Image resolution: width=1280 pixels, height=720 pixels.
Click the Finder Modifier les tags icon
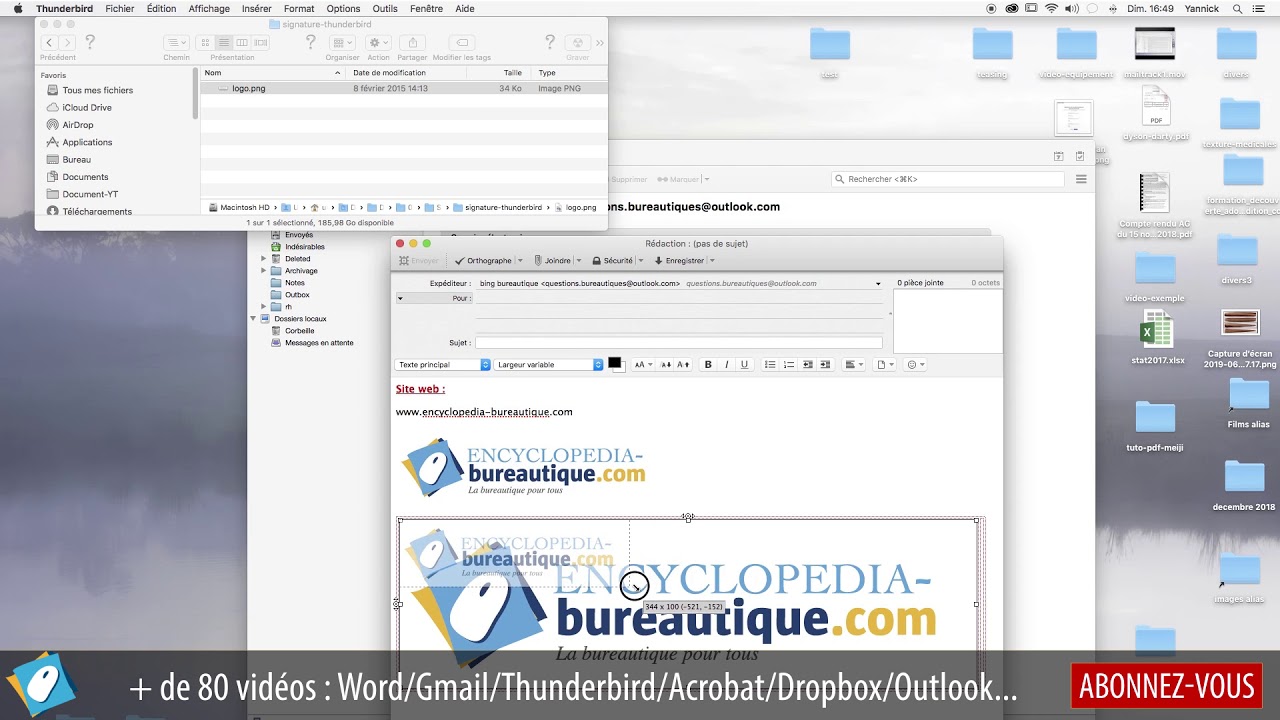(462, 43)
